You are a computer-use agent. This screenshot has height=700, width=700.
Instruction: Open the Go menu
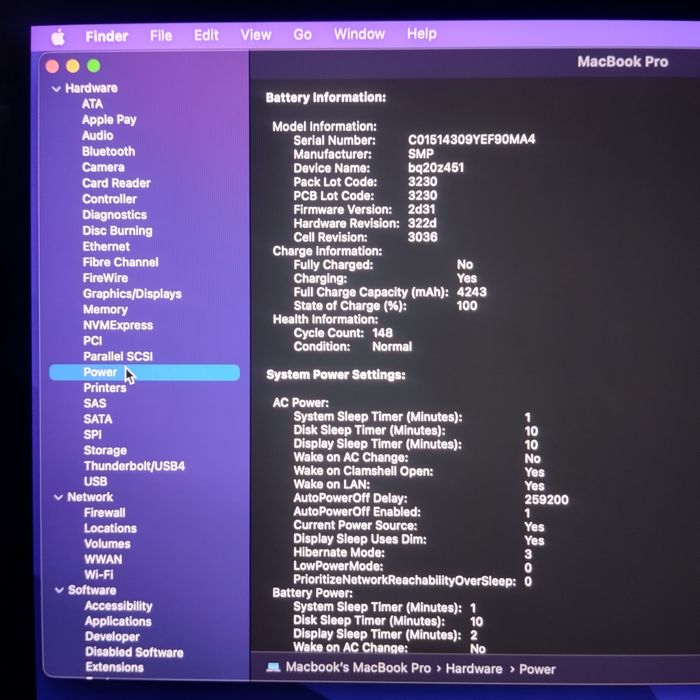(302, 34)
